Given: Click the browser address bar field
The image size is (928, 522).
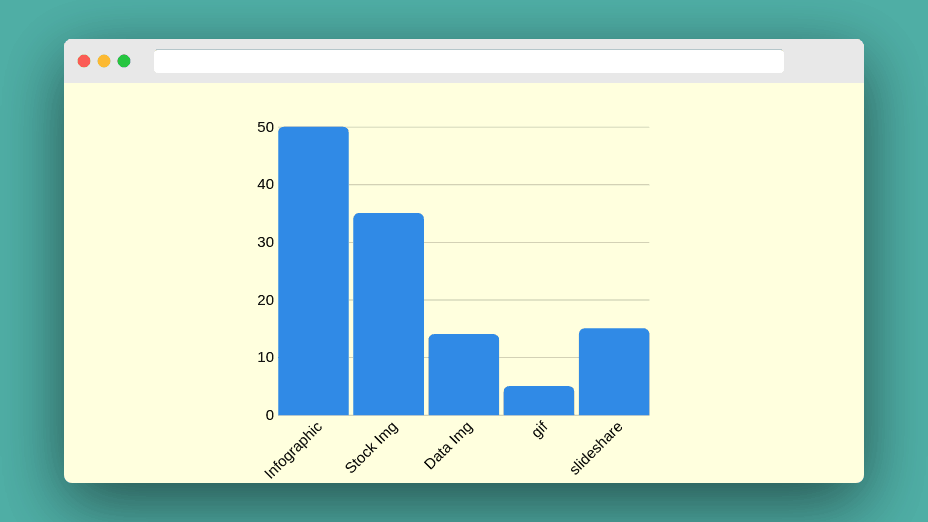Looking at the screenshot, I should pyautogui.click(x=469, y=62).
